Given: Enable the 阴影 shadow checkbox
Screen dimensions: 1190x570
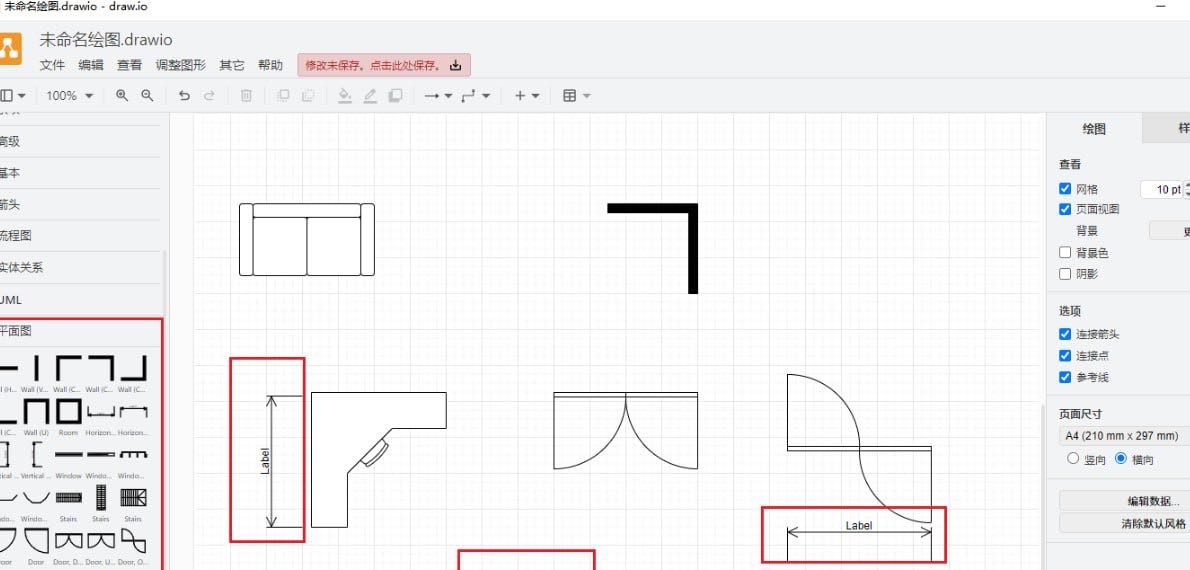Looking at the screenshot, I should 1065,274.
